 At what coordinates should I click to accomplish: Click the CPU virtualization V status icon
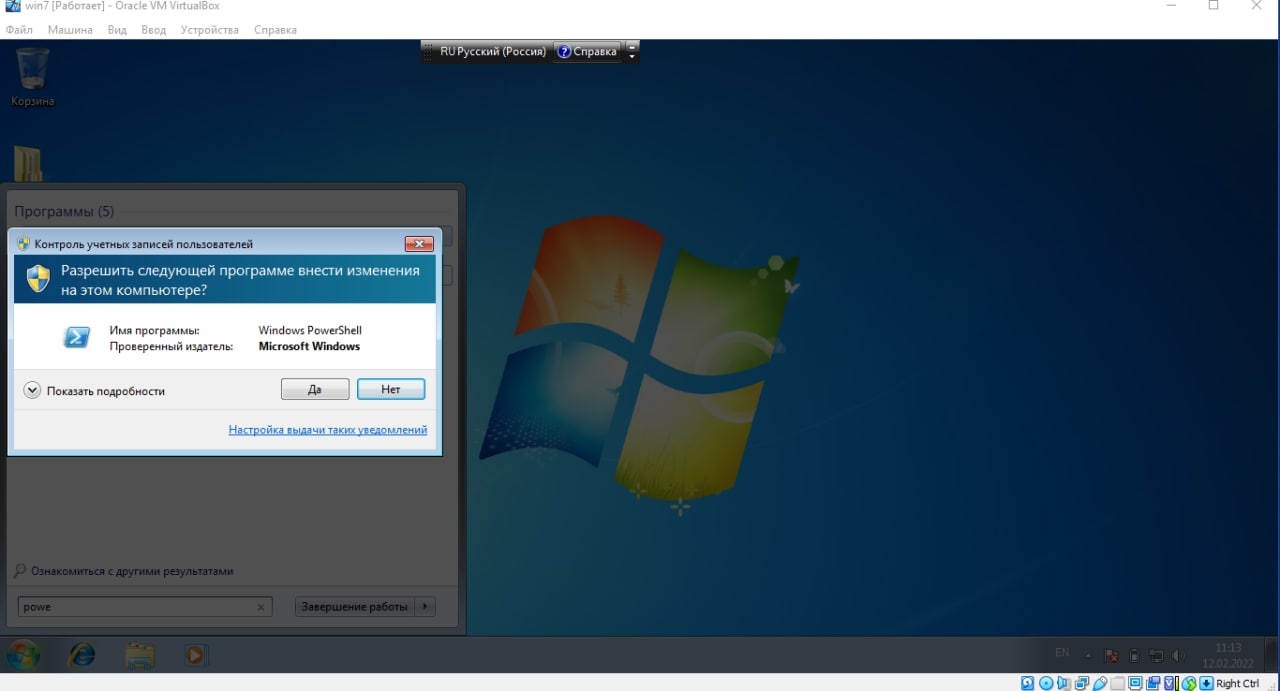(1170, 683)
